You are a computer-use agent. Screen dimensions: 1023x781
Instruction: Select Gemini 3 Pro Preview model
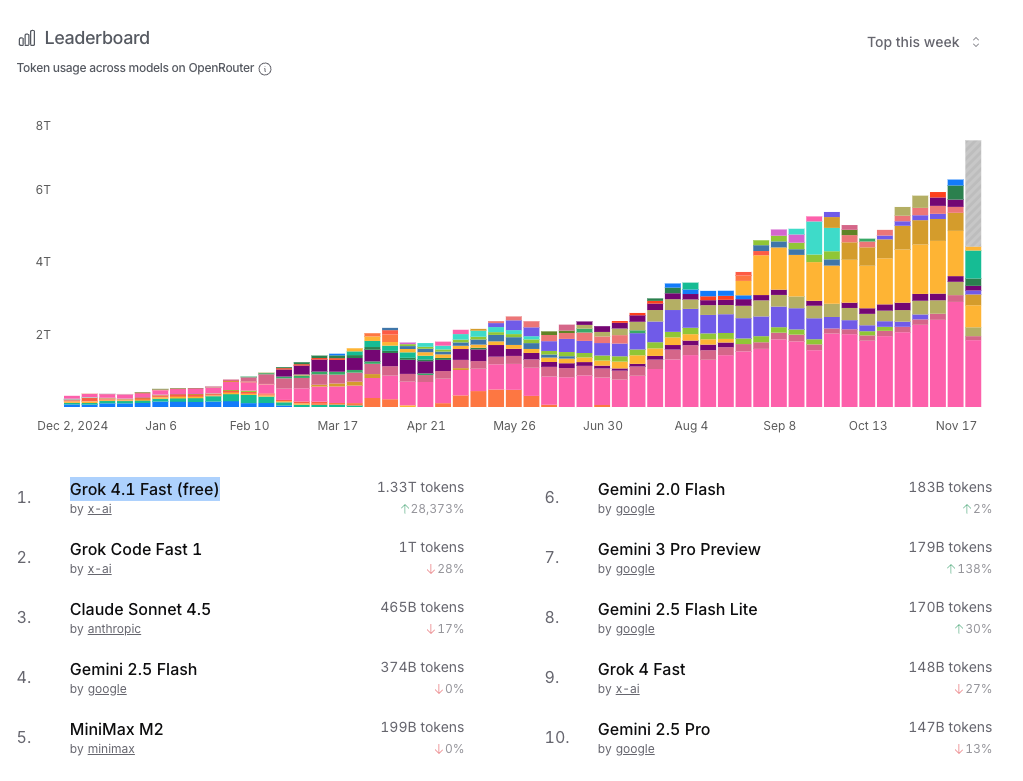pos(679,549)
